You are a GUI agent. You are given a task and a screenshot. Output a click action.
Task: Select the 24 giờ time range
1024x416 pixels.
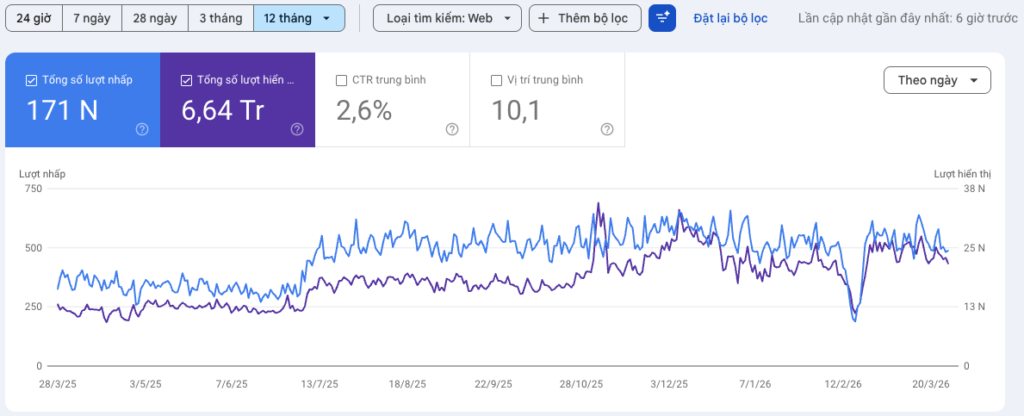click(33, 18)
